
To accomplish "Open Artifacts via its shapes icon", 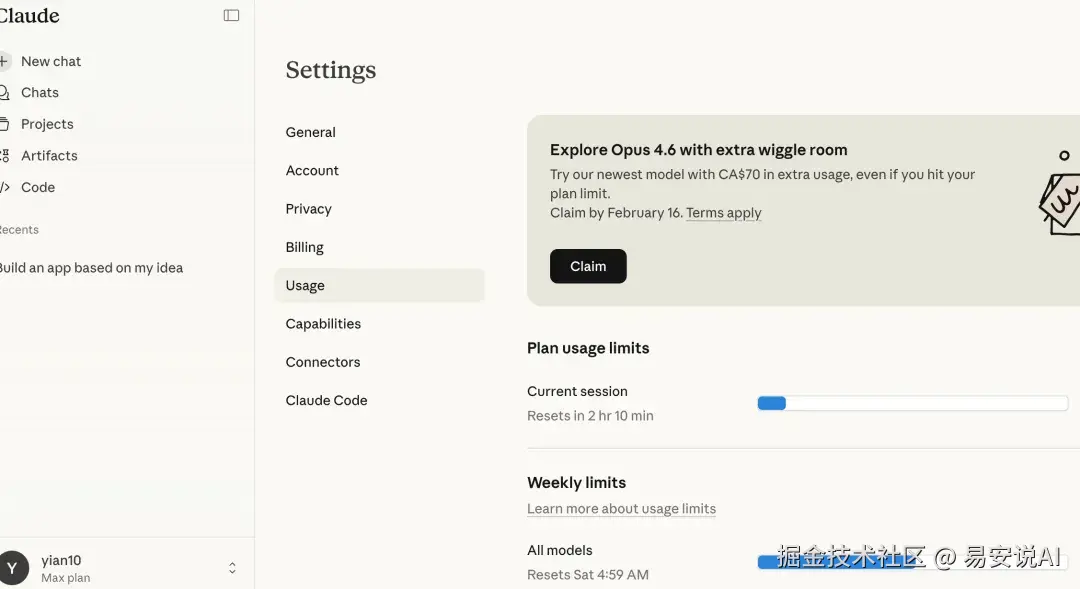I will [4, 156].
